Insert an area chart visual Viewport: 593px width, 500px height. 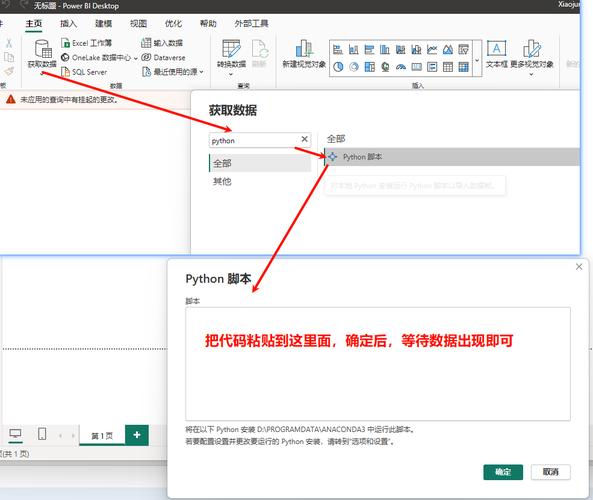point(448,49)
